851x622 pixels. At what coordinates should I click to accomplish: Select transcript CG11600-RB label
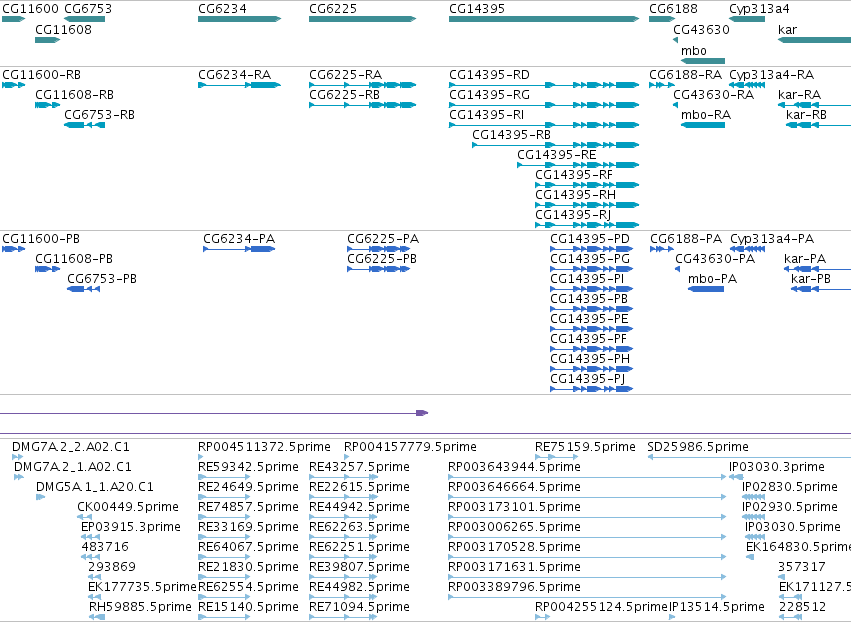[x=42, y=75]
